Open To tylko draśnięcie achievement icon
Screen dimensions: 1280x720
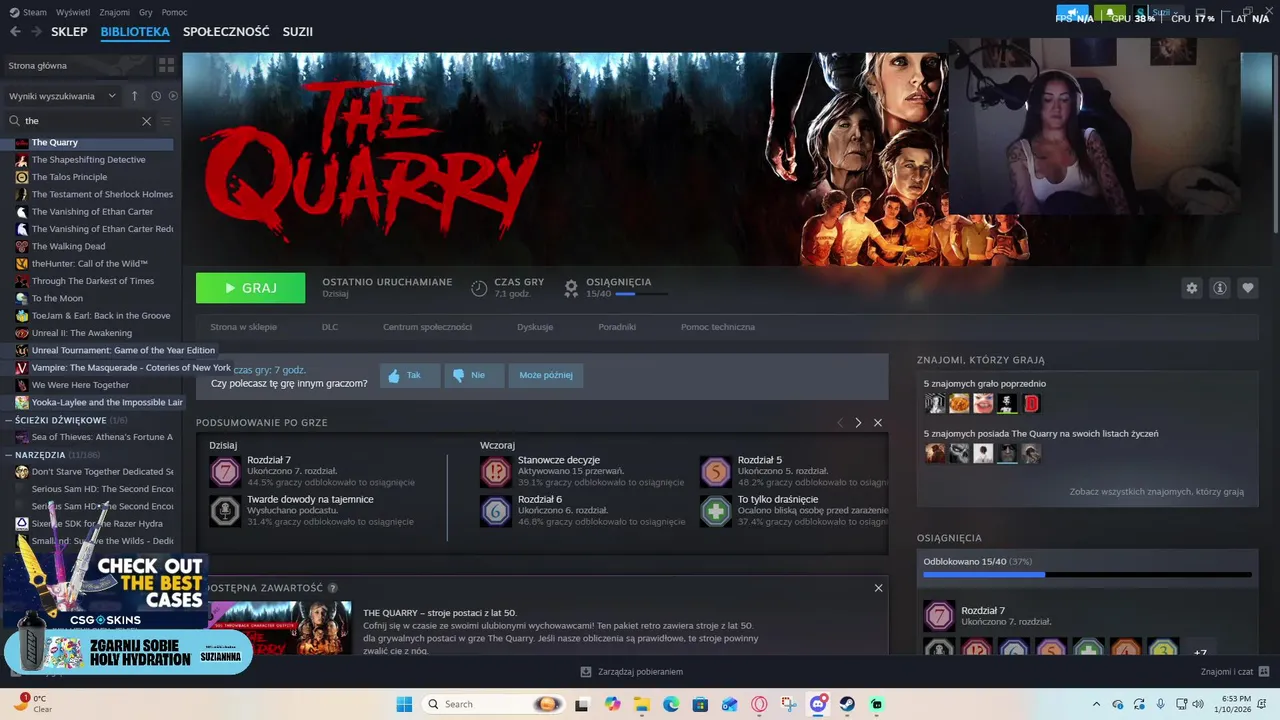716,510
